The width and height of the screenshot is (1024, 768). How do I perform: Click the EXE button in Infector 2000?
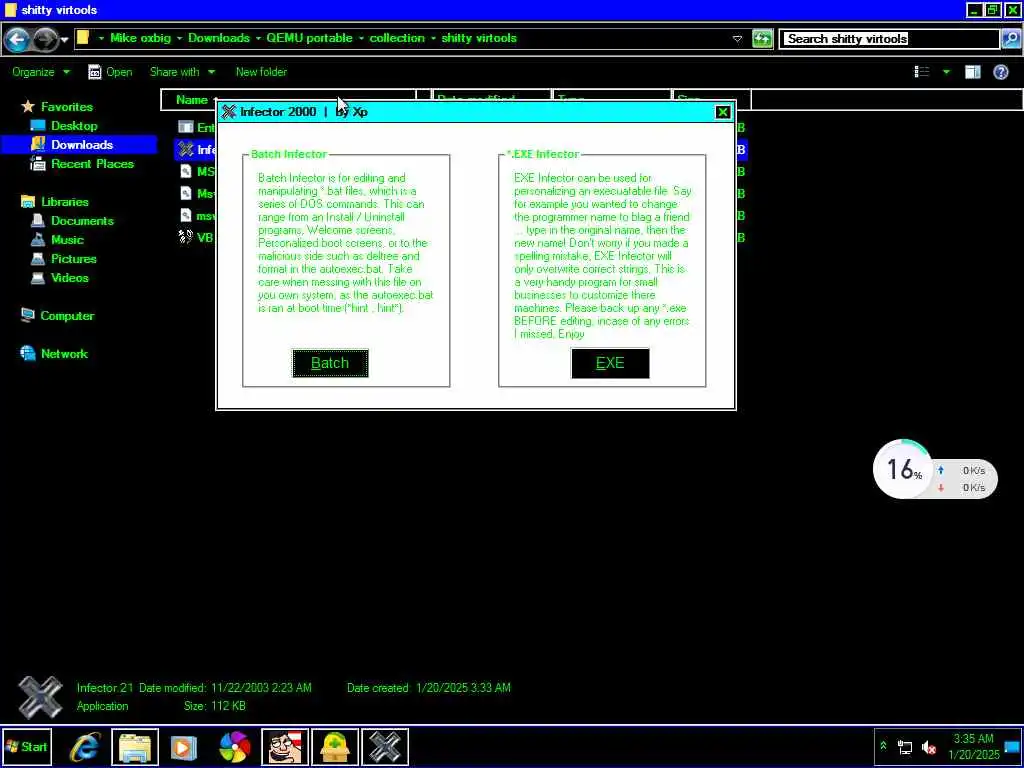click(x=610, y=363)
